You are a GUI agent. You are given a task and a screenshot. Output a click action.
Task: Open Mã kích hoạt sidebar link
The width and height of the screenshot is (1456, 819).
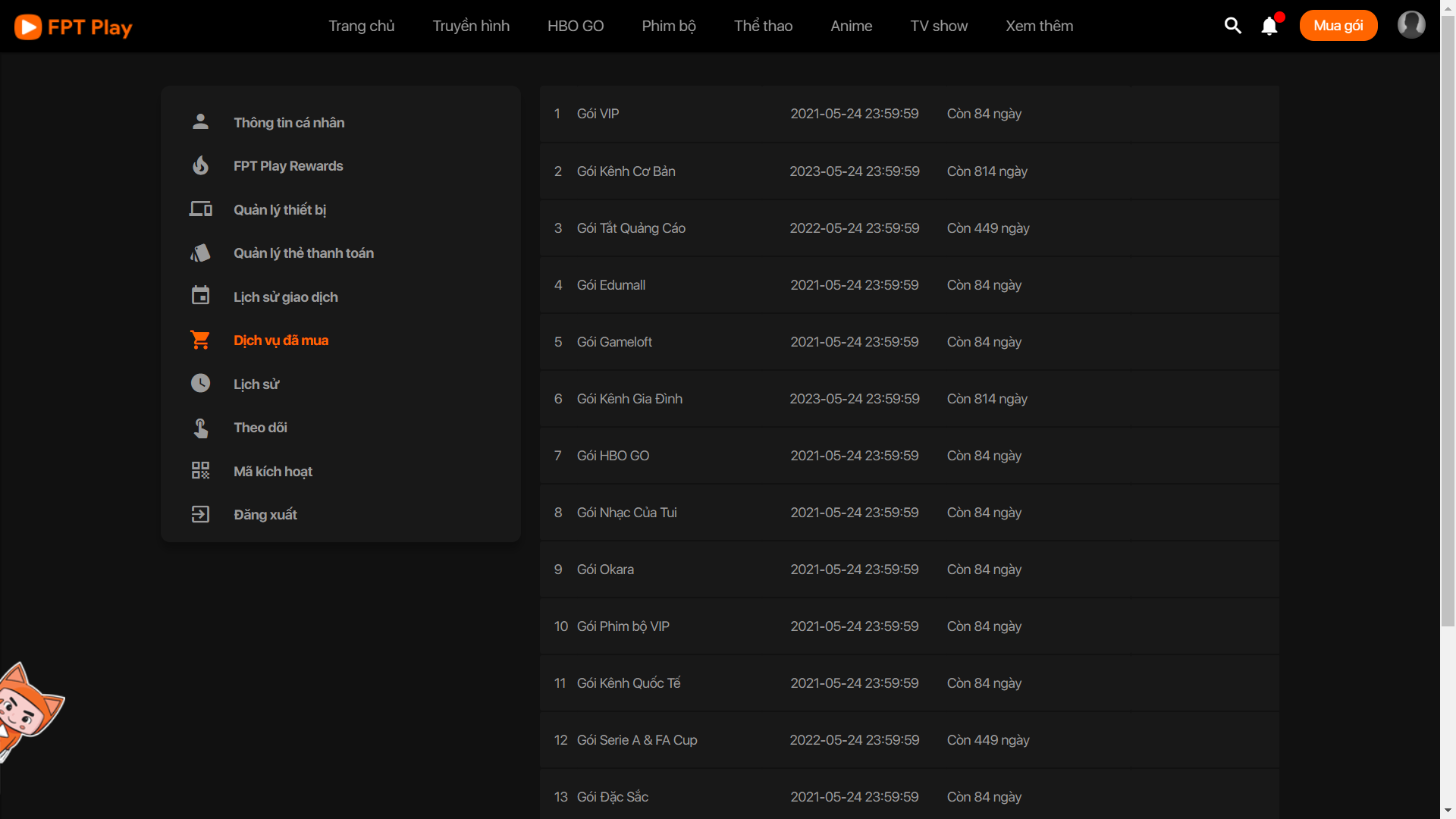pos(273,472)
